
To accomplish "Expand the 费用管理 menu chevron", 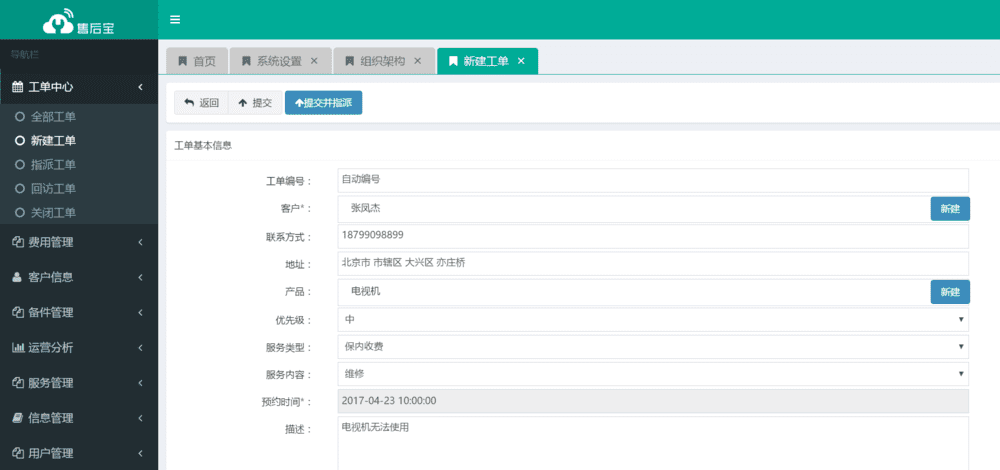I will [140, 242].
